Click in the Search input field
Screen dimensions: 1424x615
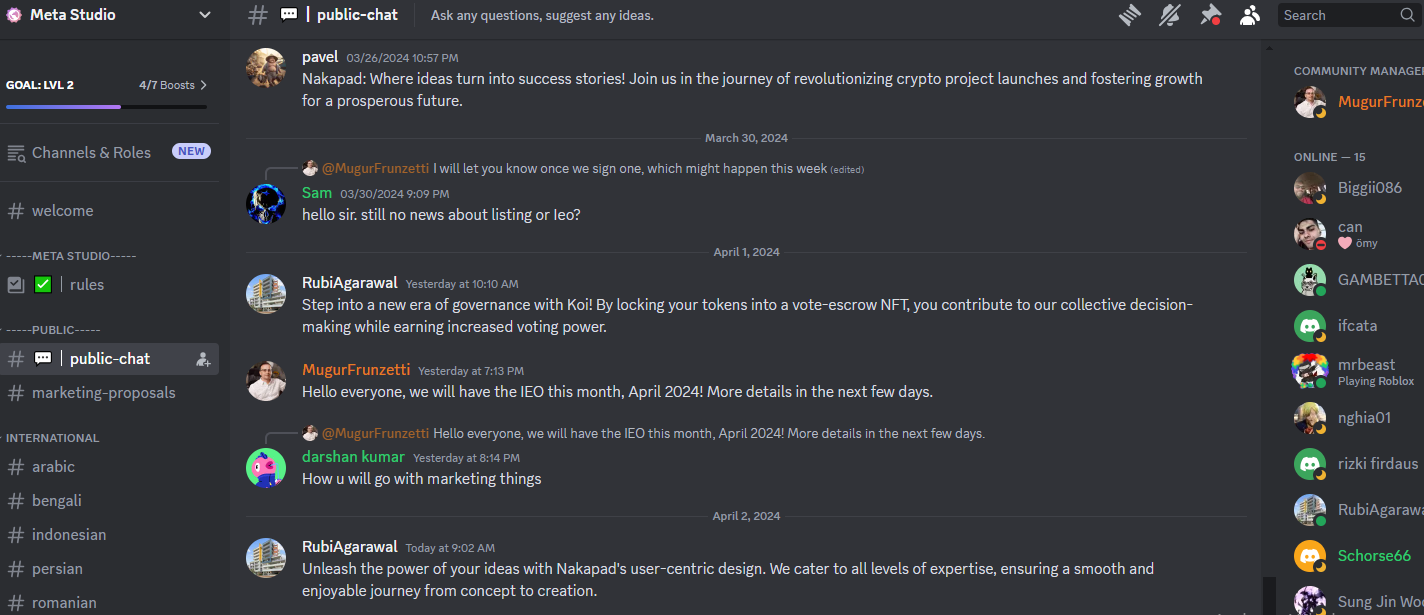click(1338, 15)
